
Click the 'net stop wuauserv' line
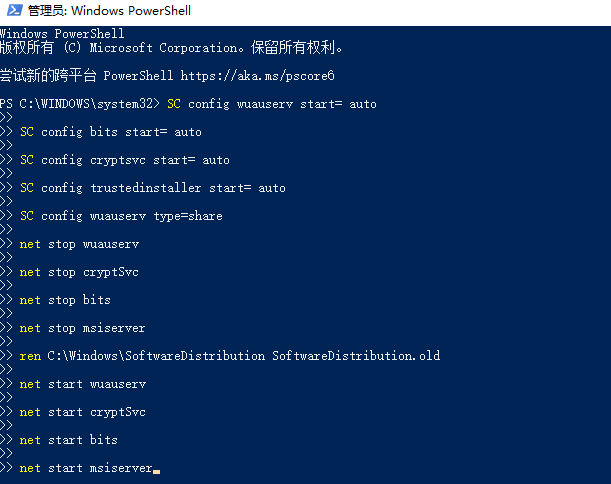(79, 244)
